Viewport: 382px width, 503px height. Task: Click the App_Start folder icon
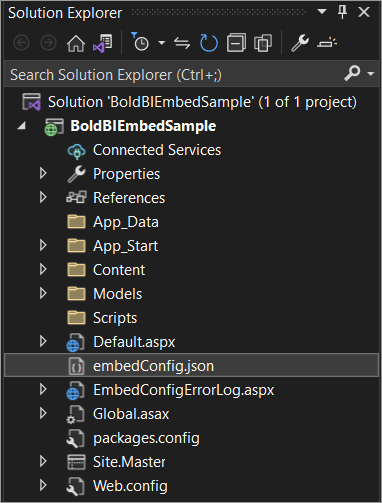point(76,245)
